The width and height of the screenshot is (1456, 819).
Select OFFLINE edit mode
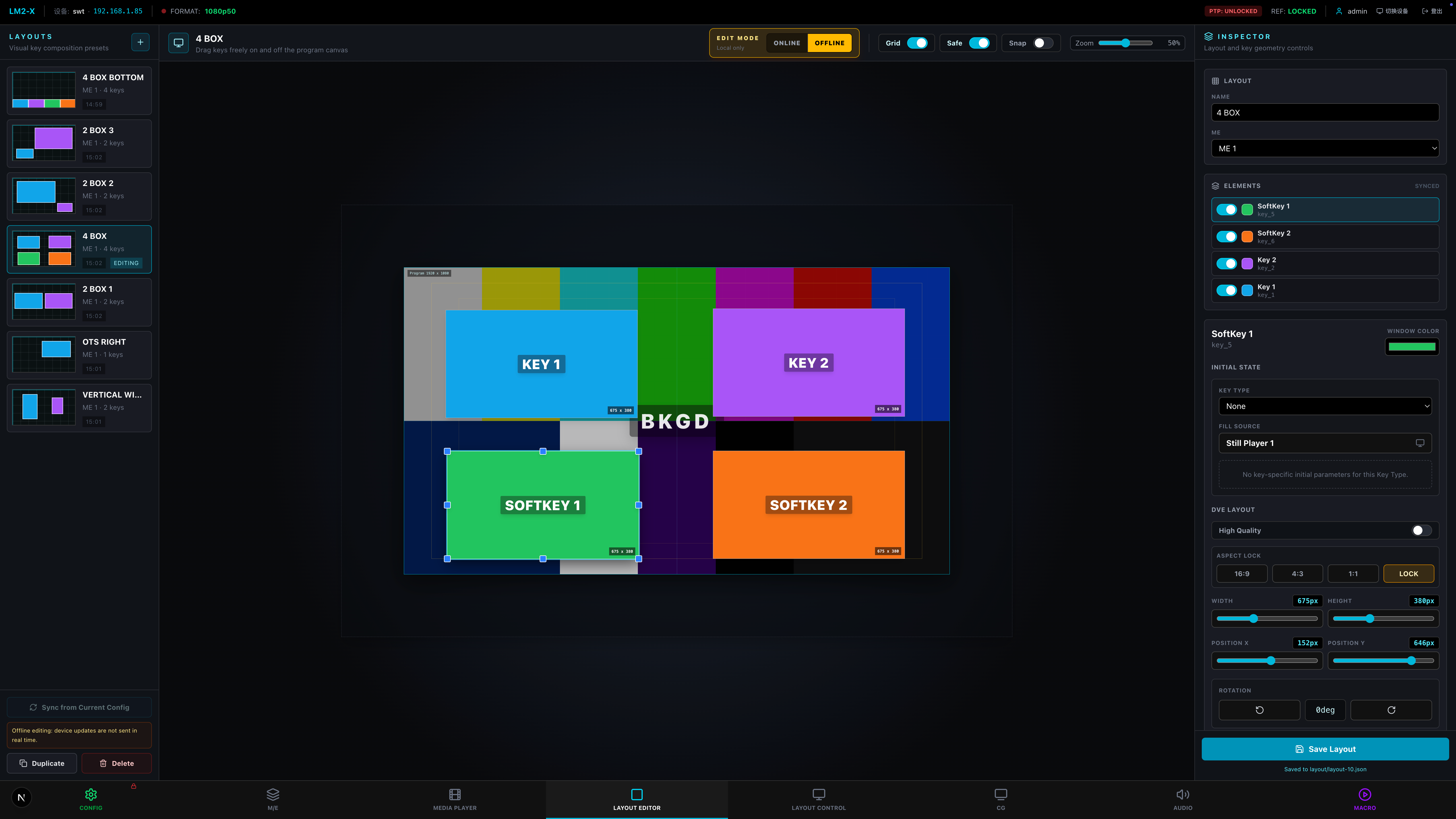coord(829,43)
